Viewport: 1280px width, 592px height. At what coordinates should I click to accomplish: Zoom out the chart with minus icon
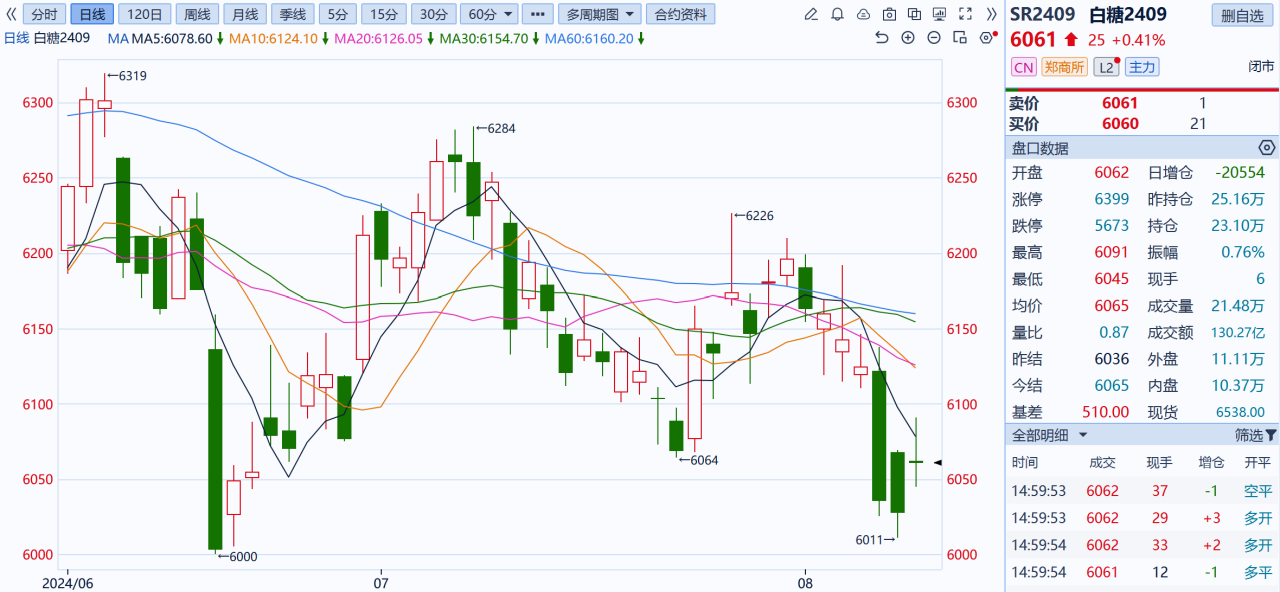pyautogui.click(x=934, y=37)
